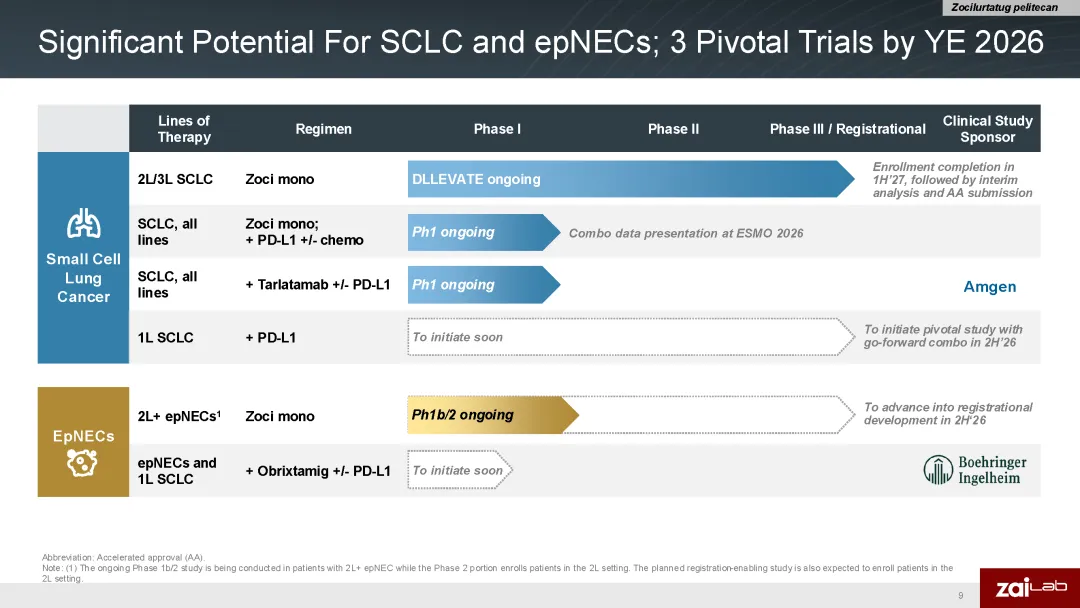Click the Ph1 ongoing arrow for Tarlatamab regimen
This screenshot has height=608, width=1080.
point(484,284)
